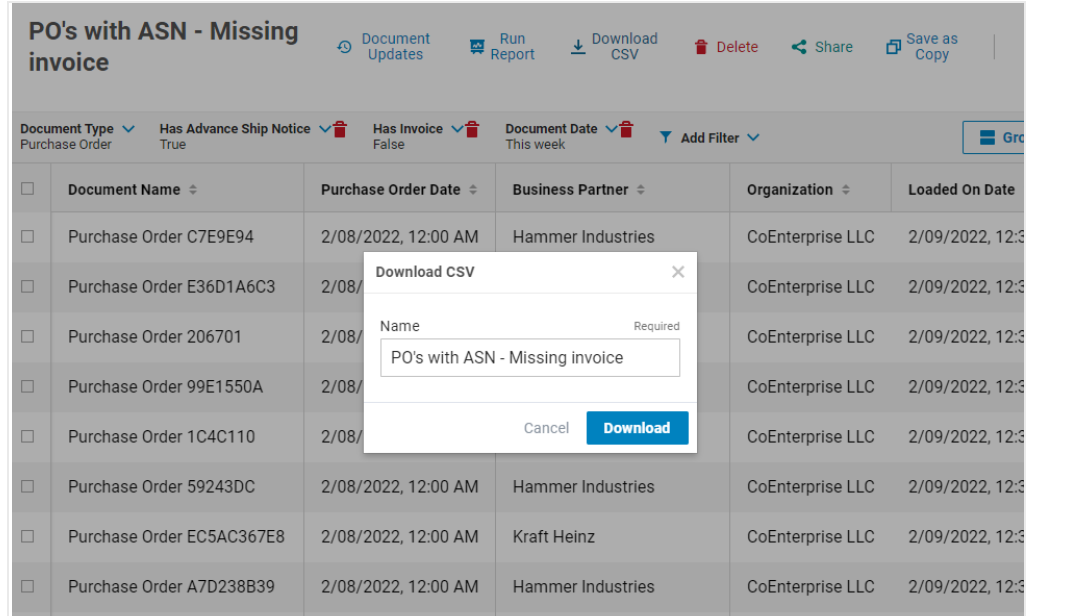Click the Document Updates text link
The width and height of the screenshot is (1088, 616).
tap(396, 46)
